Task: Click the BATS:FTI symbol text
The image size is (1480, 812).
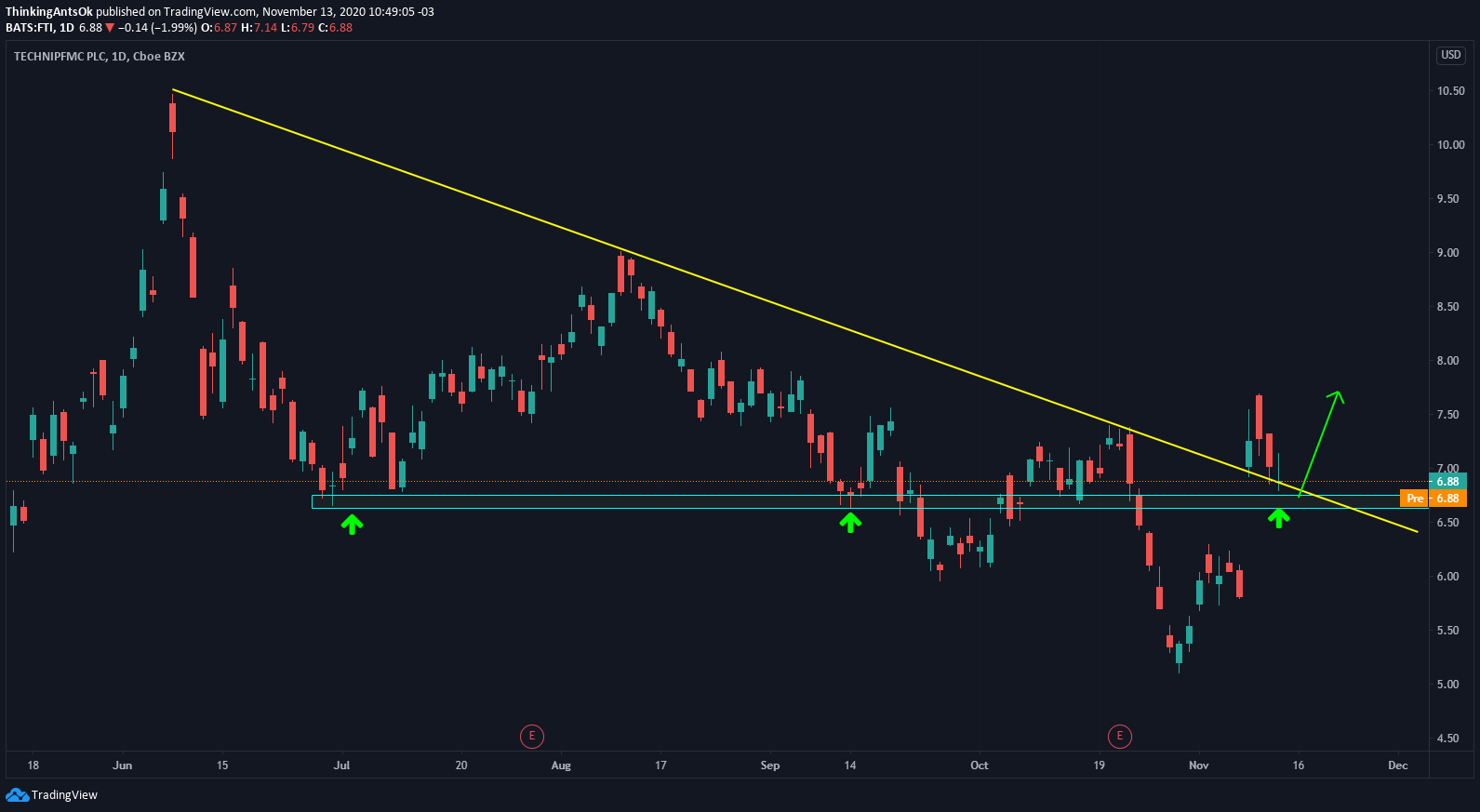Action: pos(30,28)
